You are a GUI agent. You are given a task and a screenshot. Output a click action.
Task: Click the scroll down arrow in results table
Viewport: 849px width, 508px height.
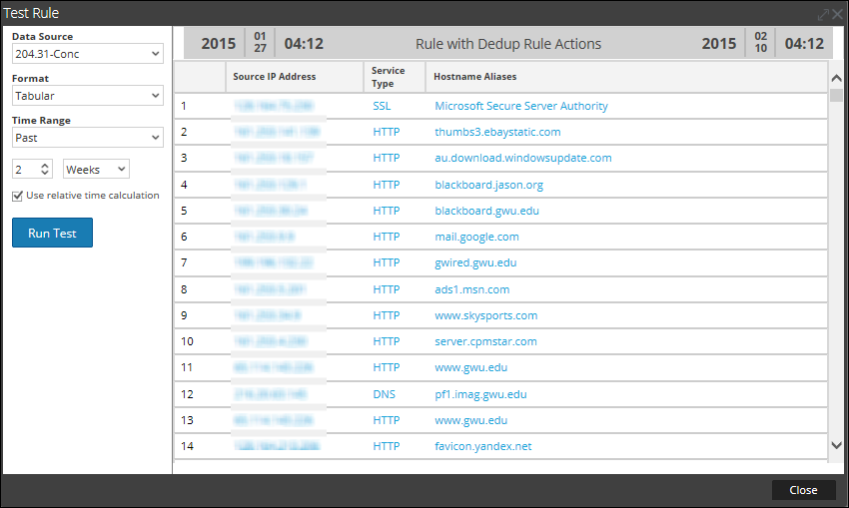coord(837,445)
